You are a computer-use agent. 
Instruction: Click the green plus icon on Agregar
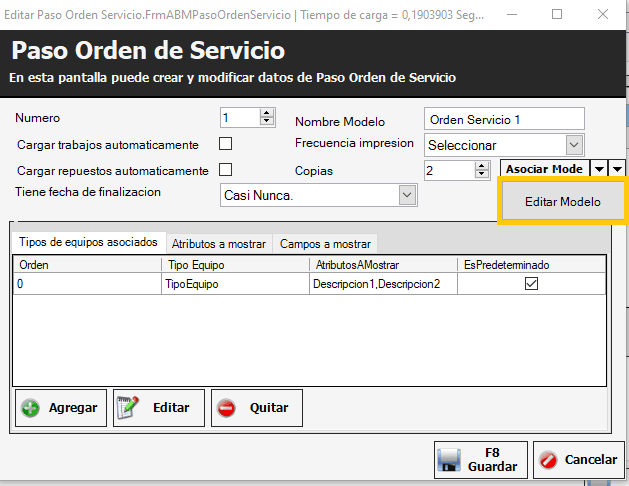point(31,408)
